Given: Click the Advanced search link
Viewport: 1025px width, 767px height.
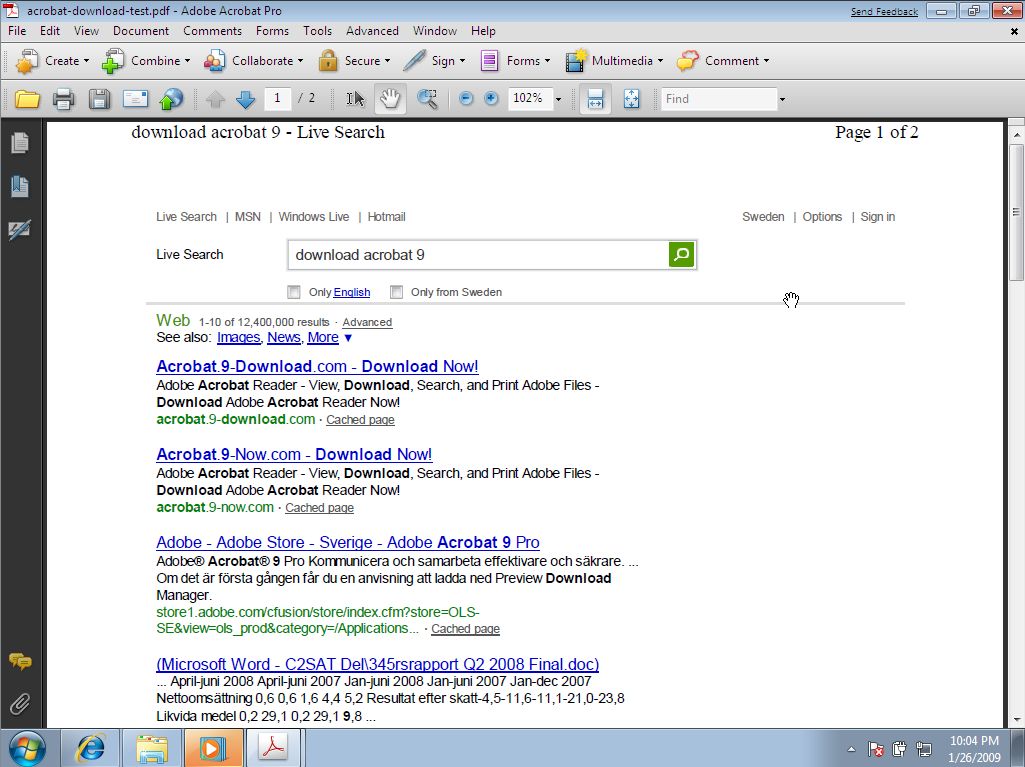Looking at the screenshot, I should pos(367,322).
